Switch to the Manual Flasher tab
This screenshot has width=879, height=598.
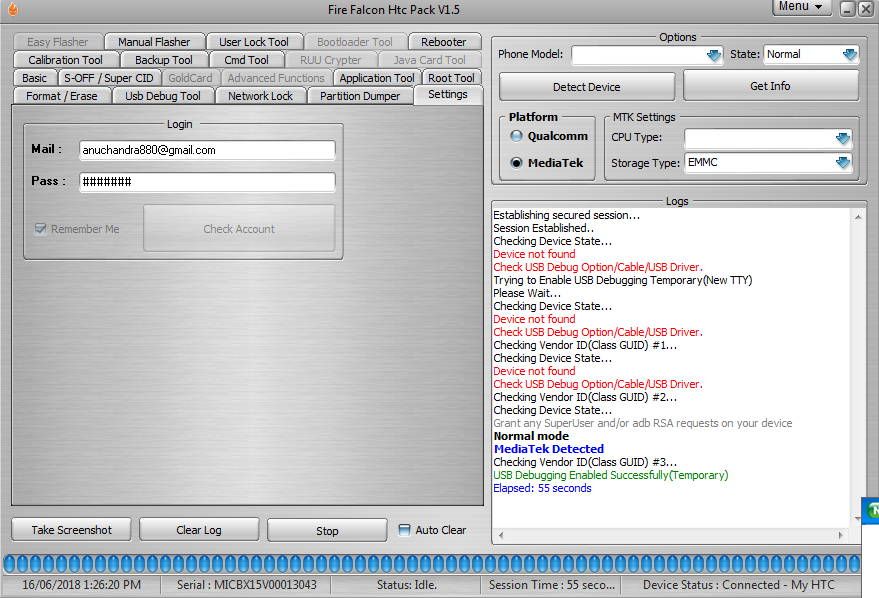click(x=154, y=42)
